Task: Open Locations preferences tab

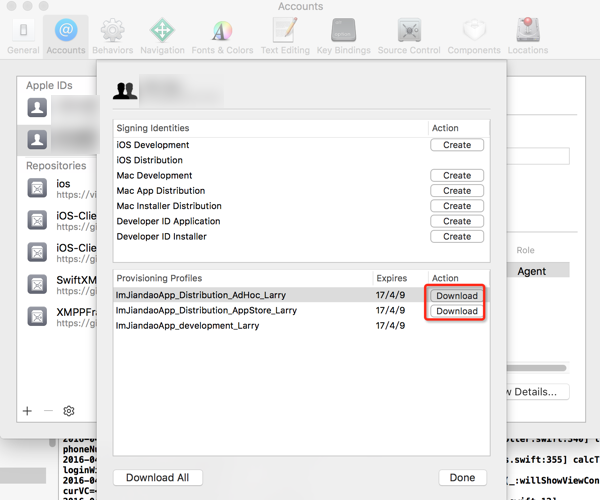Action: pos(528,37)
